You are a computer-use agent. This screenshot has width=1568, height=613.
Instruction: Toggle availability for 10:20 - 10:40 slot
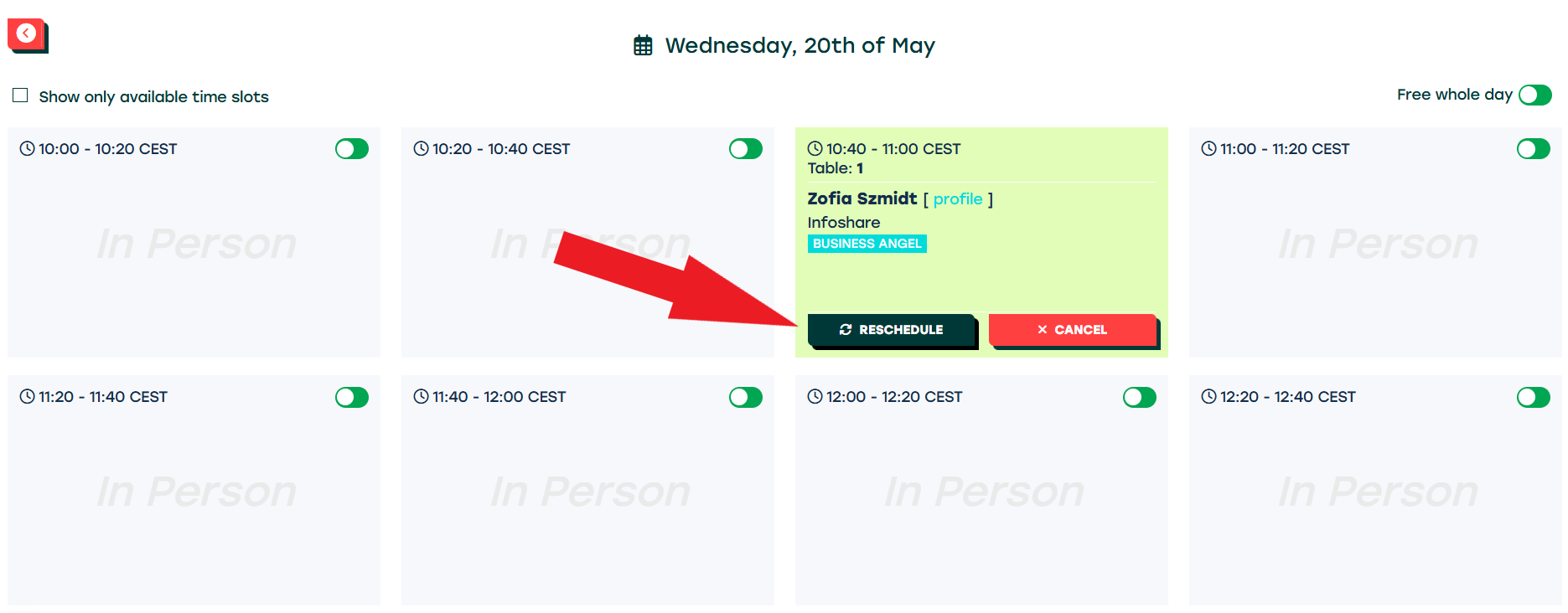pyautogui.click(x=746, y=149)
